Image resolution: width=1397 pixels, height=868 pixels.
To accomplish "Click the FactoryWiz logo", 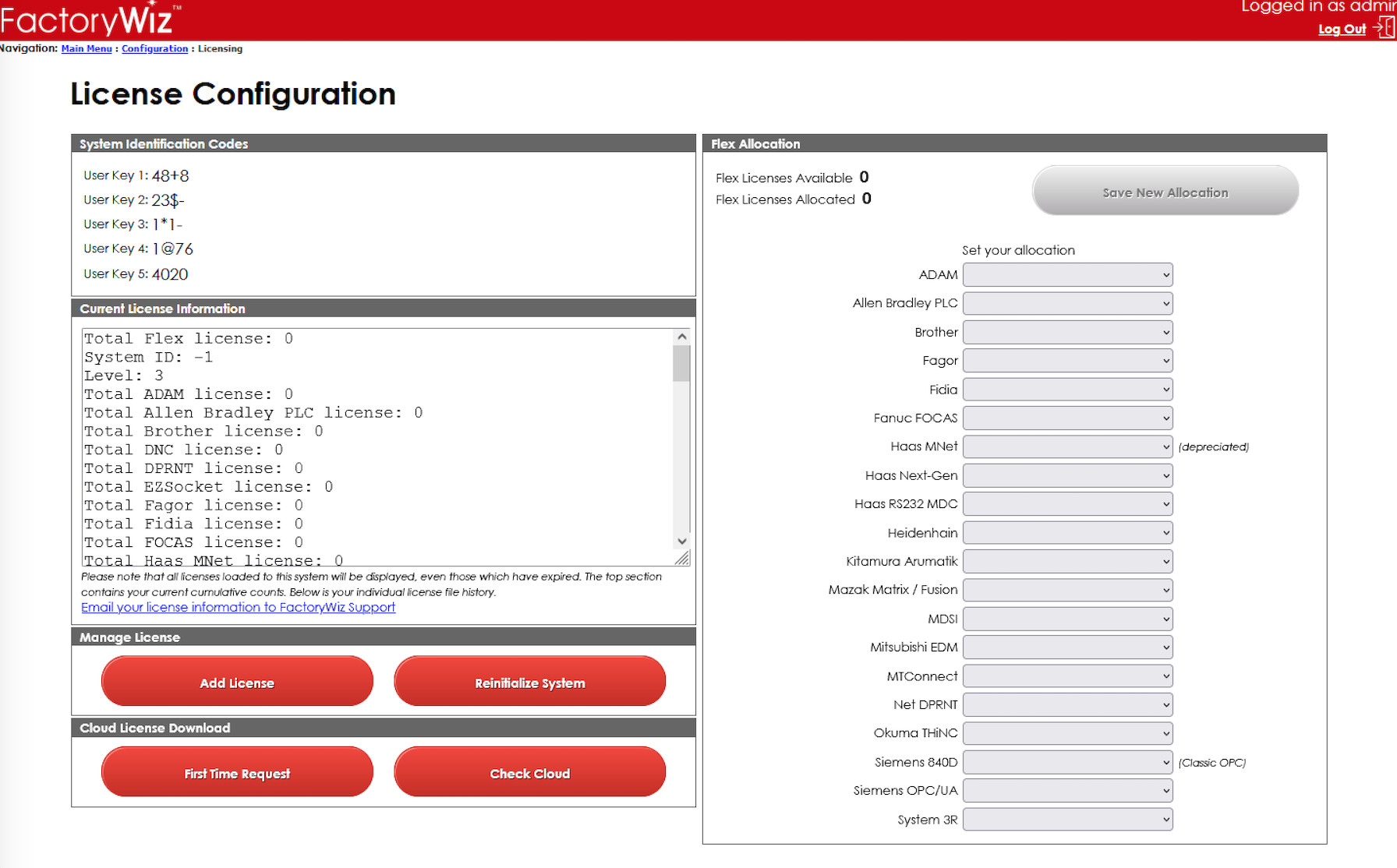I will point(90,19).
